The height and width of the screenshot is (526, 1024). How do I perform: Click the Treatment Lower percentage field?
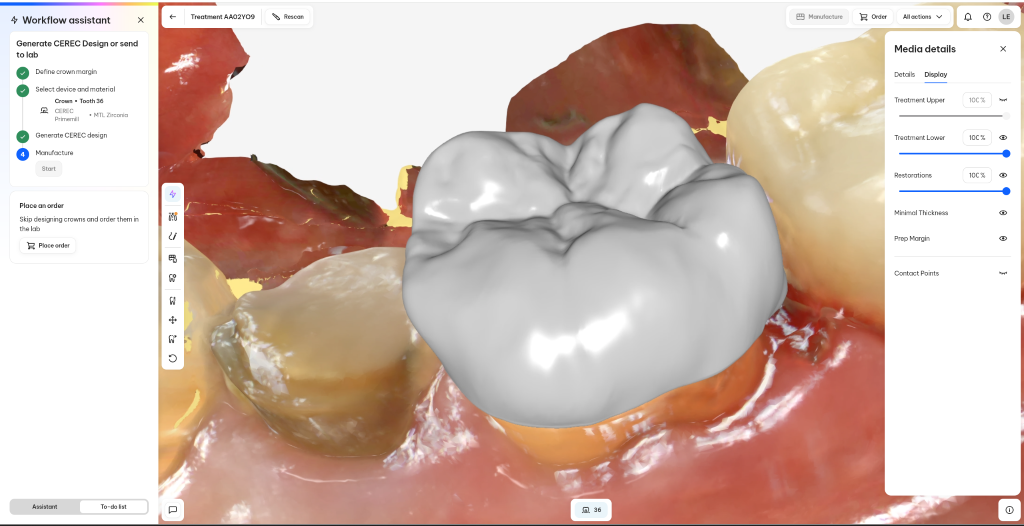976,138
